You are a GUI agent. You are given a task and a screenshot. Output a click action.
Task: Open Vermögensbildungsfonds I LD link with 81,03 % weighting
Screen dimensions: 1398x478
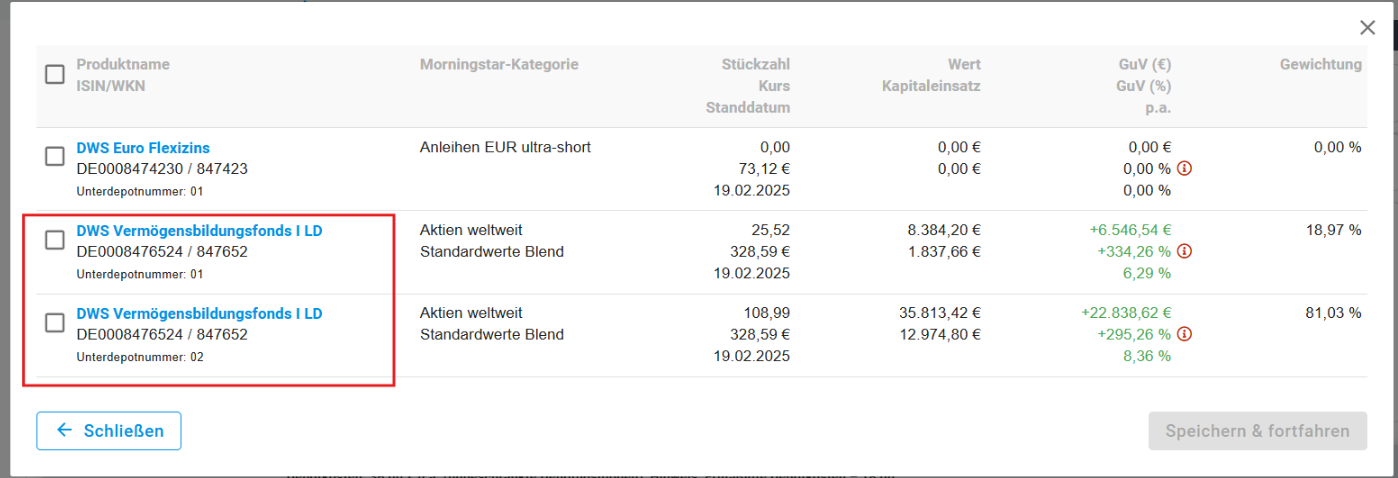coord(199,314)
